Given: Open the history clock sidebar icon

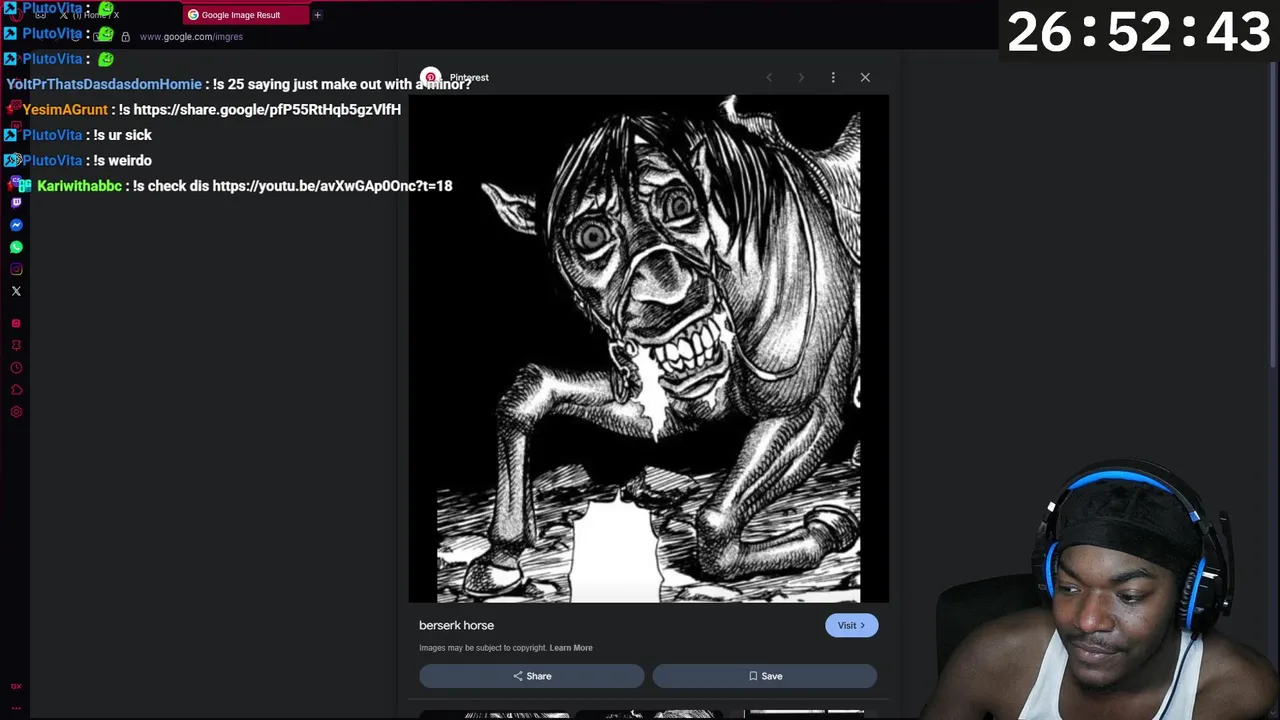Looking at the screenshot, I should point(16,368).
